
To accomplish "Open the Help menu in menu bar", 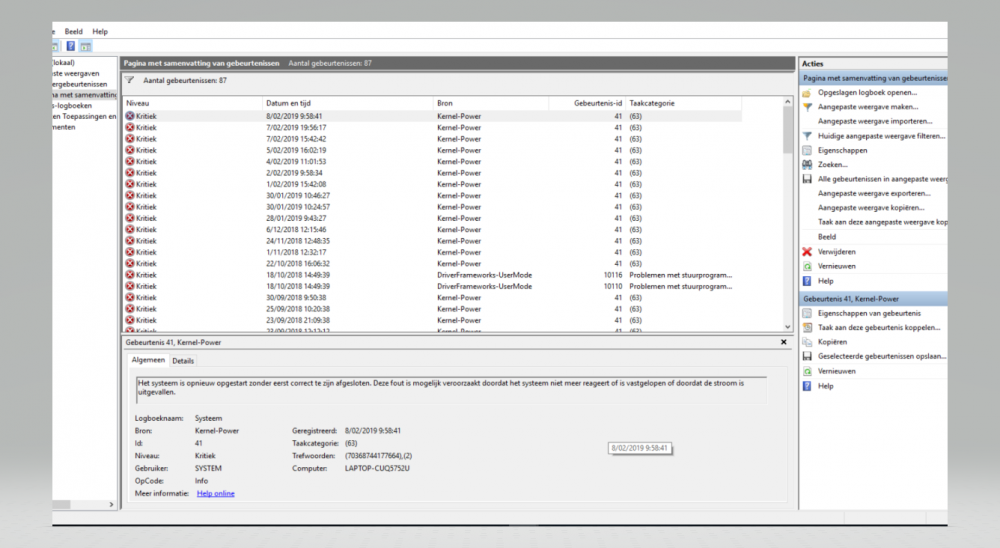I will (x=100, y=31).
